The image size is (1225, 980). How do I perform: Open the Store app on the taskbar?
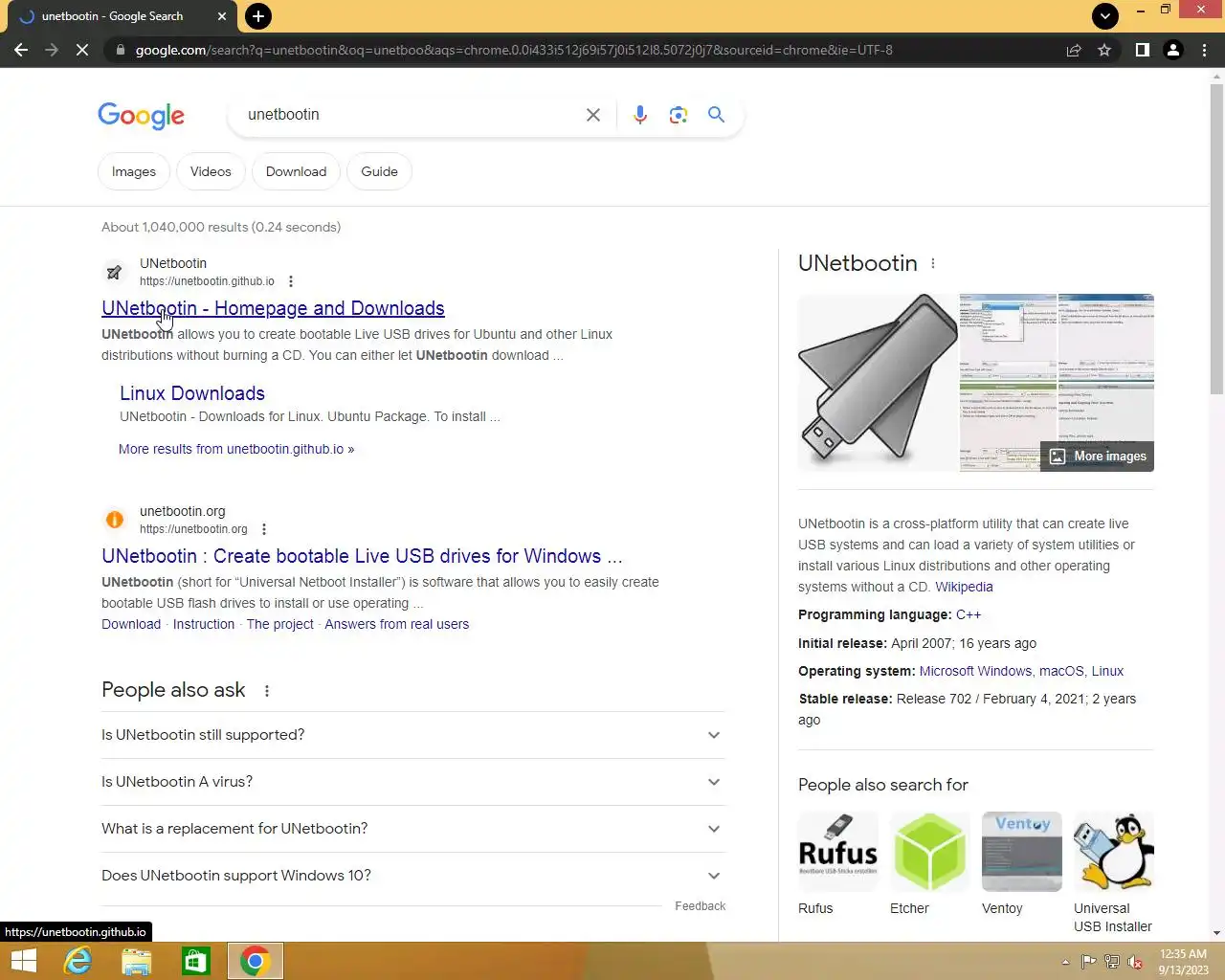(x=195, y=961)
